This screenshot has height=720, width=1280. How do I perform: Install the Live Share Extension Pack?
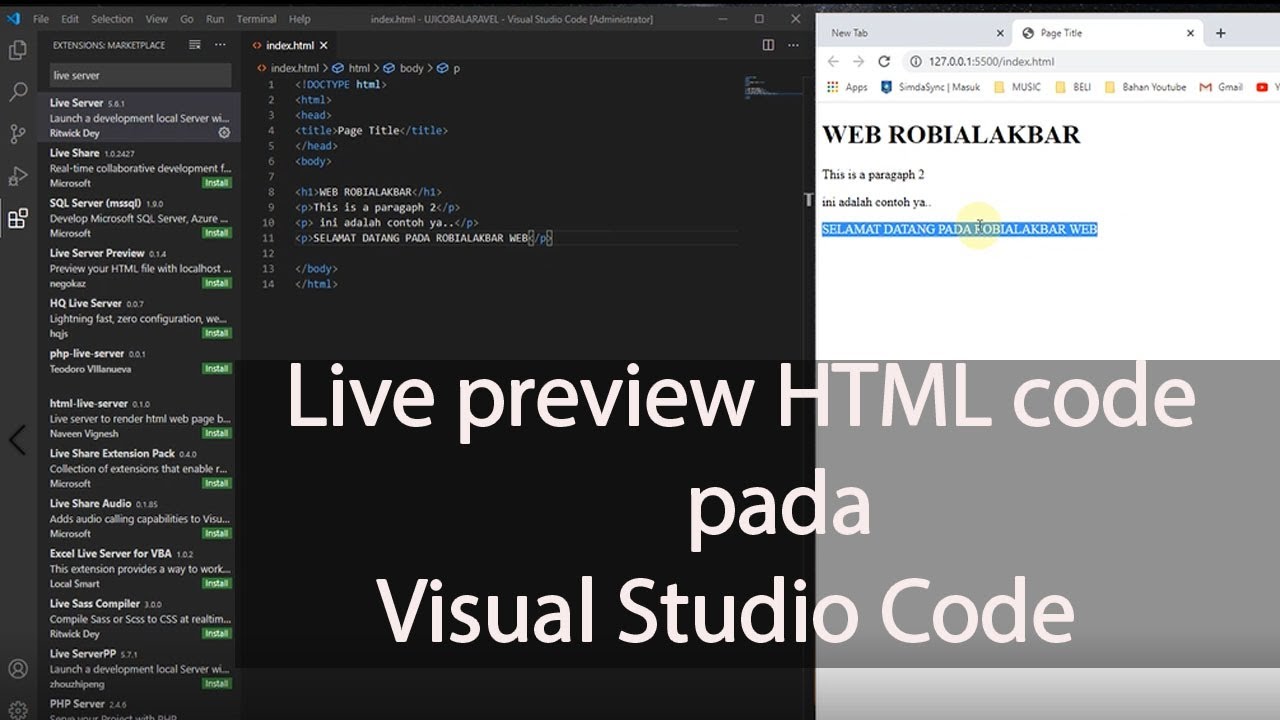(x=217, y=484)
